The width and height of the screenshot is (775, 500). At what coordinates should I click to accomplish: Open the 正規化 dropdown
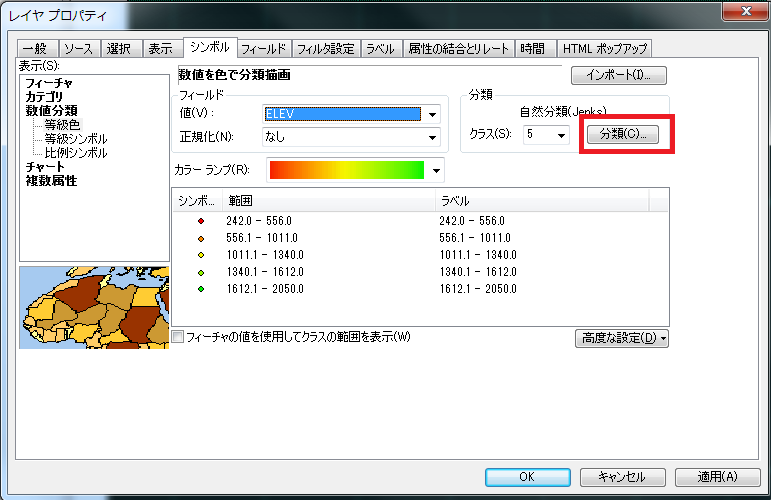click(351, 137)
